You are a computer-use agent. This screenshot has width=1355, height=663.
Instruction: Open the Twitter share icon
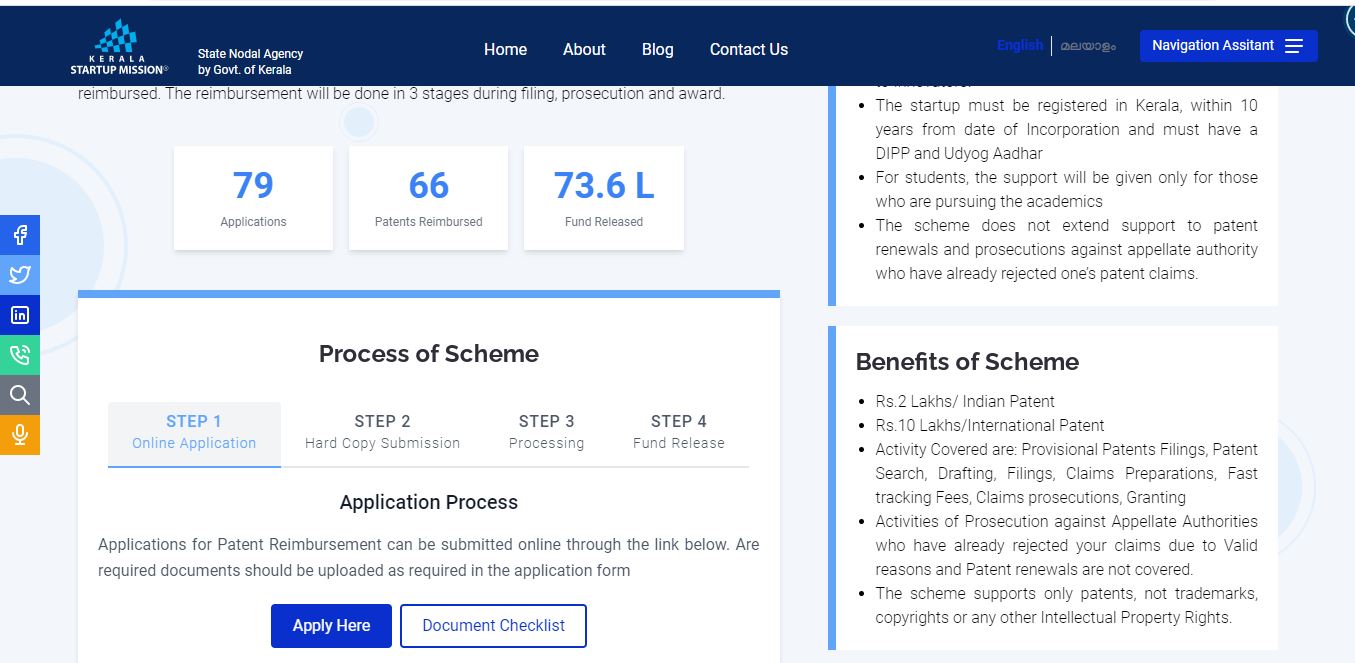(20, 275)
